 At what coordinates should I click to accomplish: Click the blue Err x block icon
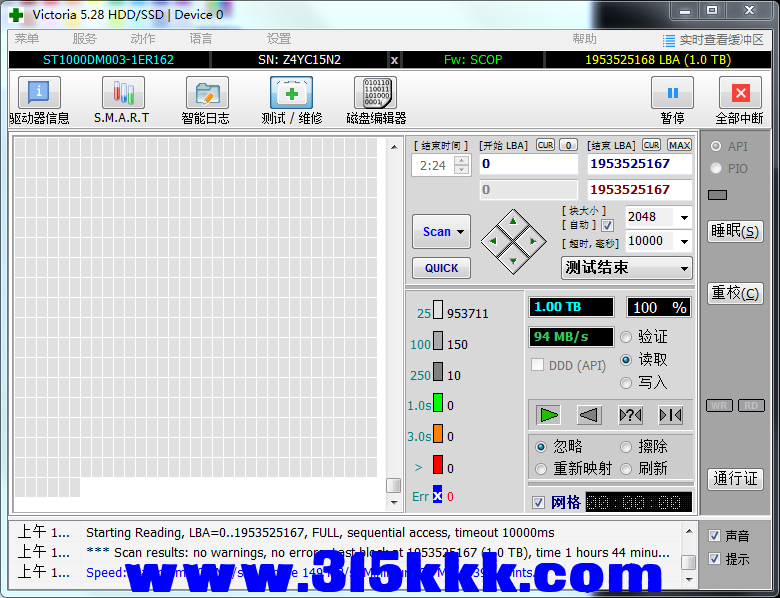[437, 496]
